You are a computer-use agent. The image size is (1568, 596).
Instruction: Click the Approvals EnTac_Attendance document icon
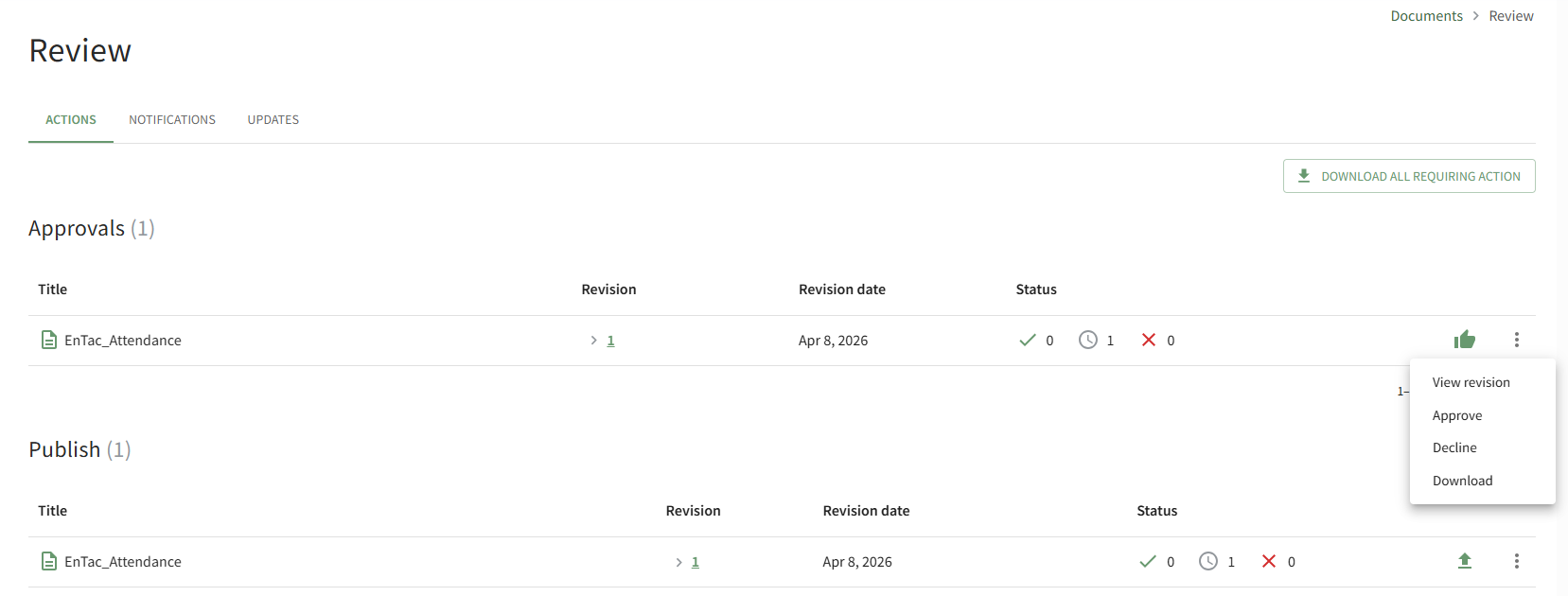49,340
